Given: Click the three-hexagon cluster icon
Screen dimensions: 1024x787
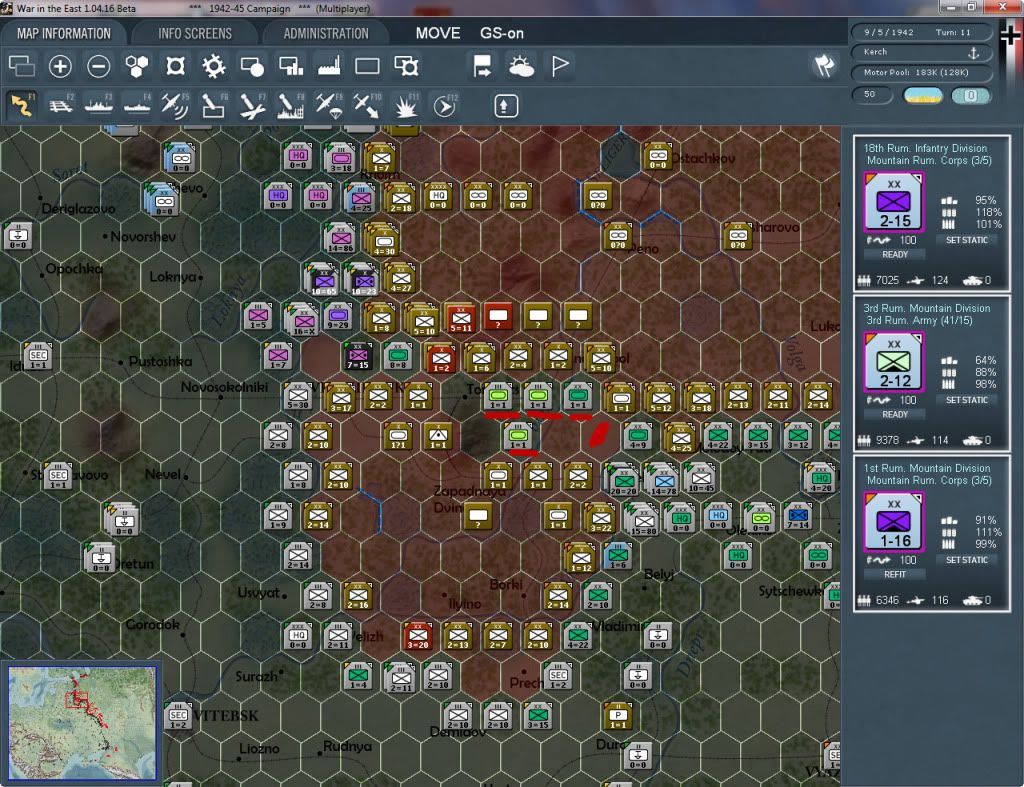Looking at the screenshot, I should pos(136,66).
